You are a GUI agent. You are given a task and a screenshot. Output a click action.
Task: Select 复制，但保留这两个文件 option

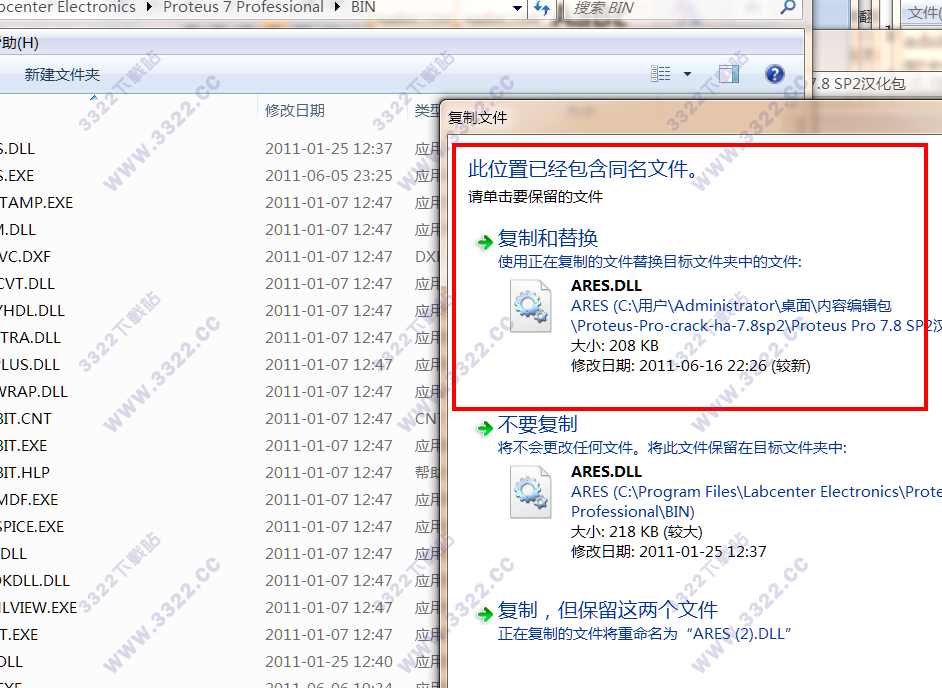[x=608, y=610]
